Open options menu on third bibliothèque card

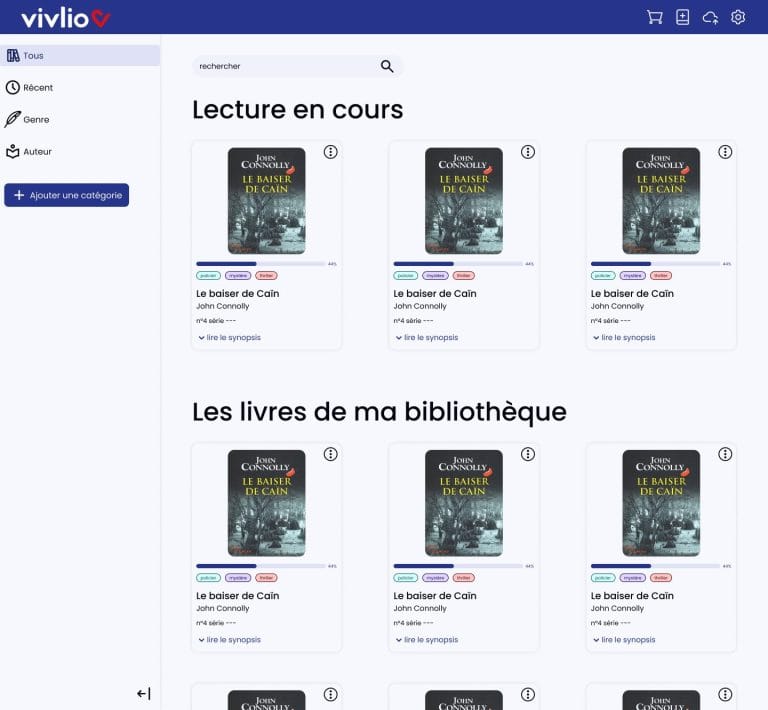(x=725, y=454)
